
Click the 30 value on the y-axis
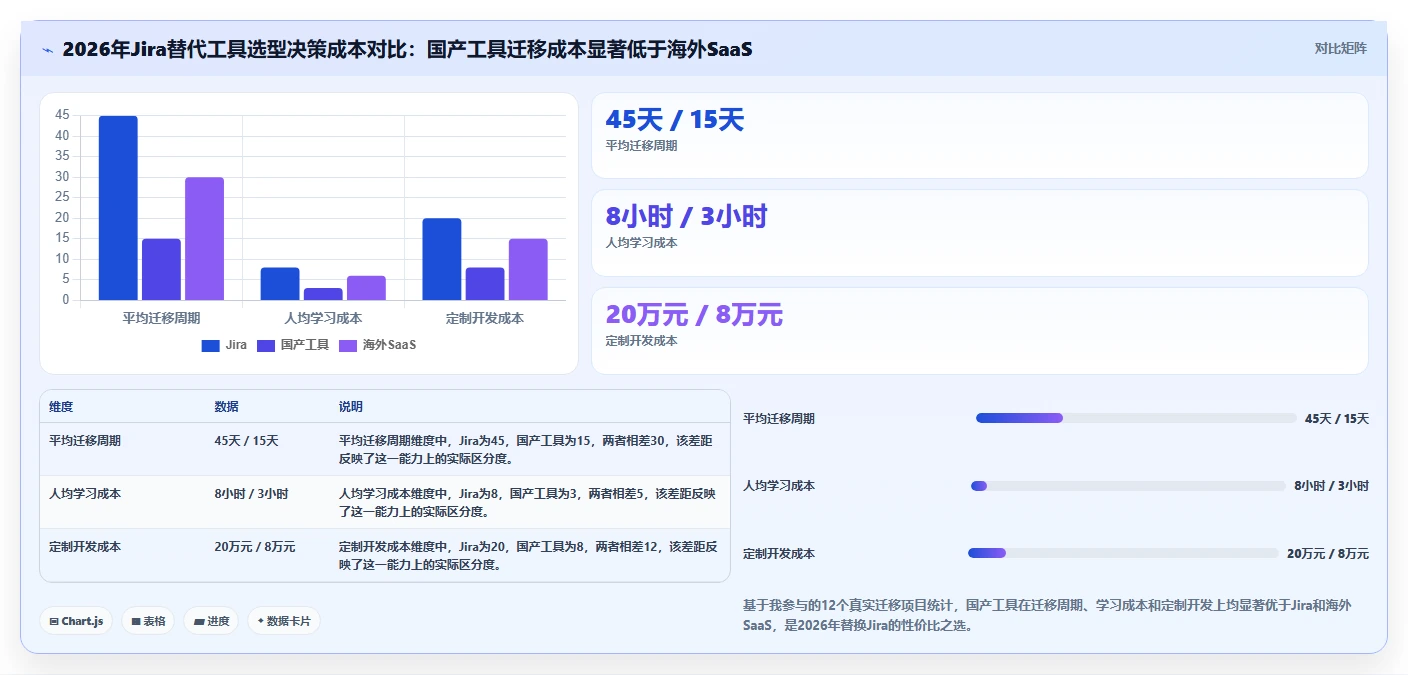[x=63, y=177]
